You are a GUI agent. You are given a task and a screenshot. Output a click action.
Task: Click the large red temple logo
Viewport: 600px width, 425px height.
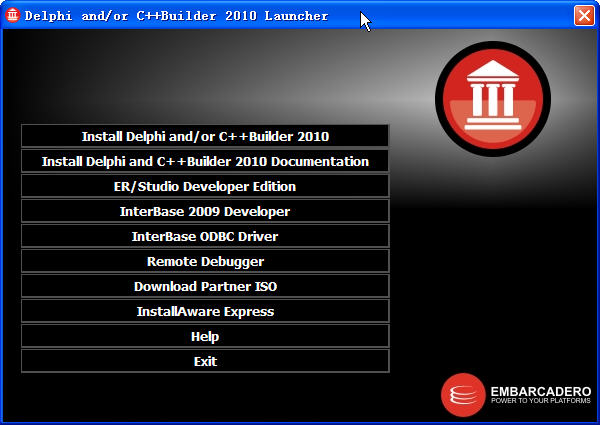(x=493, y=99)
